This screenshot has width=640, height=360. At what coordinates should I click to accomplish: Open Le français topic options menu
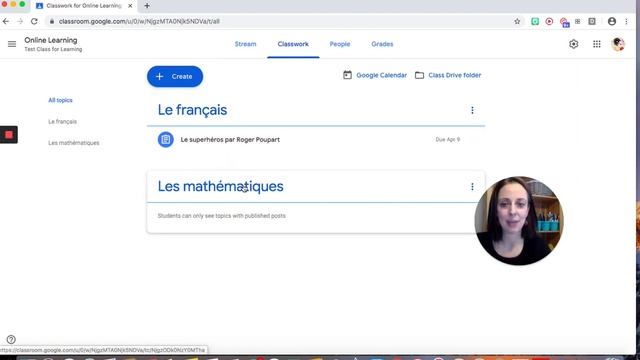coord(472,110)
